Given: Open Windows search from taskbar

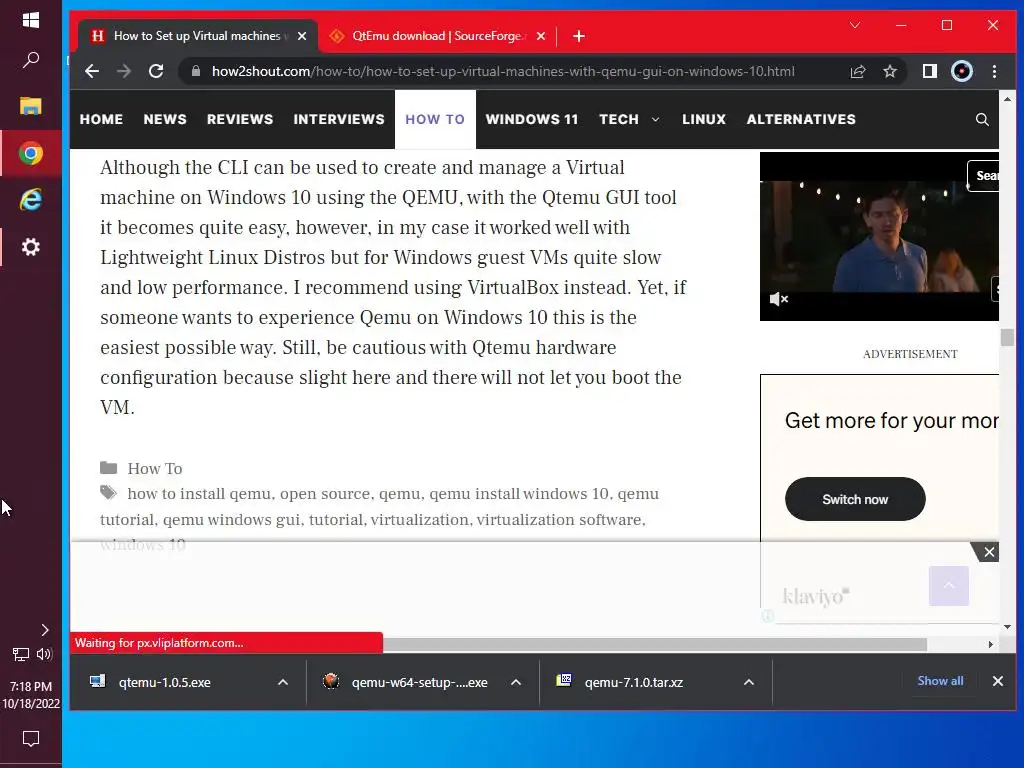Looking at the screenshot, I should (x=31, y=60).
